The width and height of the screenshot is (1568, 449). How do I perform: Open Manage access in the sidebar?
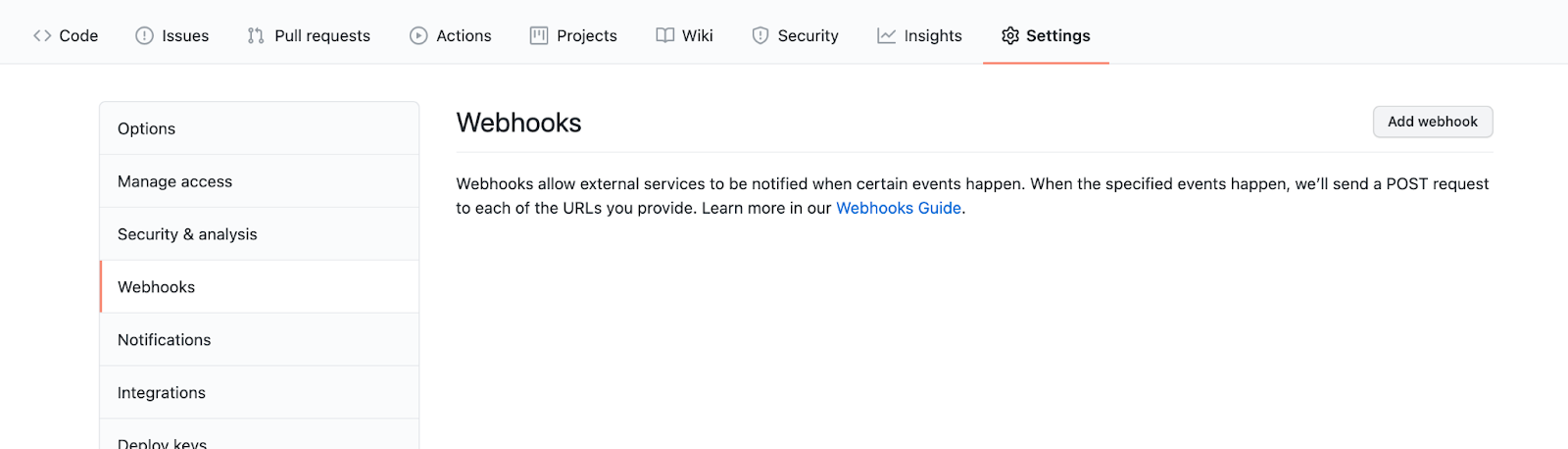point(175,181)
